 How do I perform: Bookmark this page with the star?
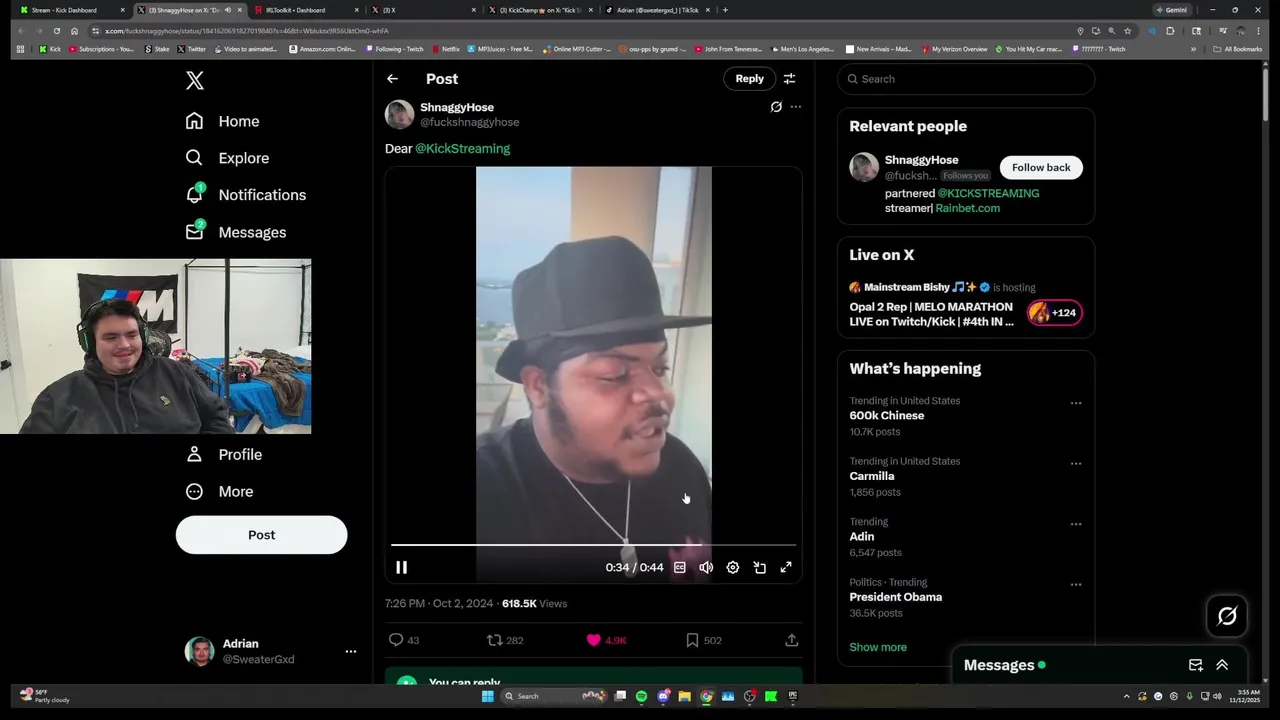[x=1128, y=31]
